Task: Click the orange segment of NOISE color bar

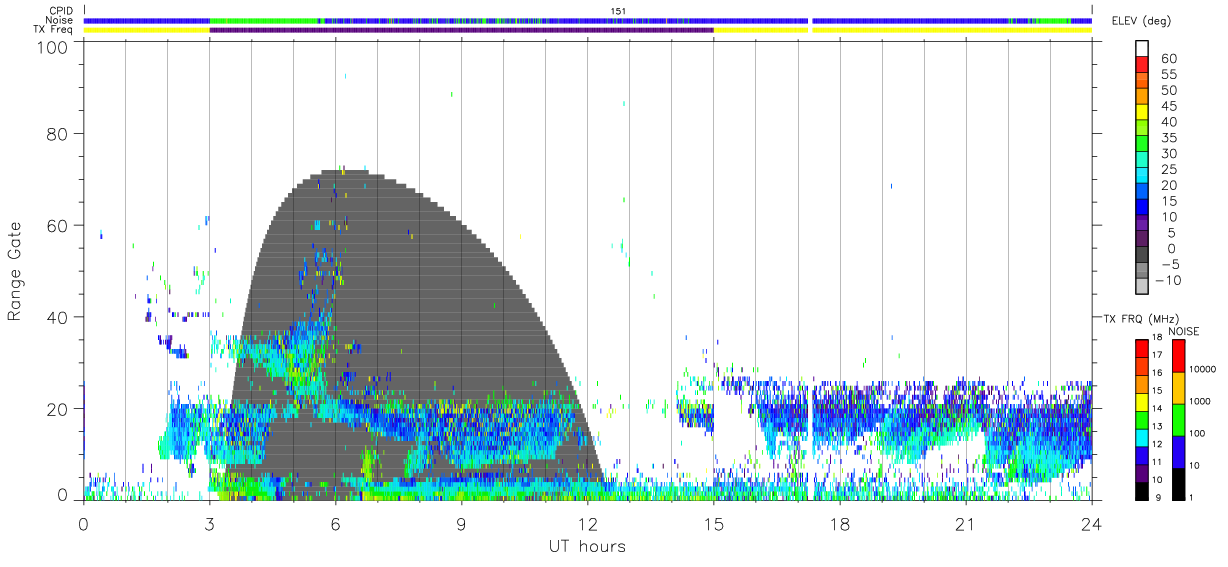Action: click(1177, 388)
